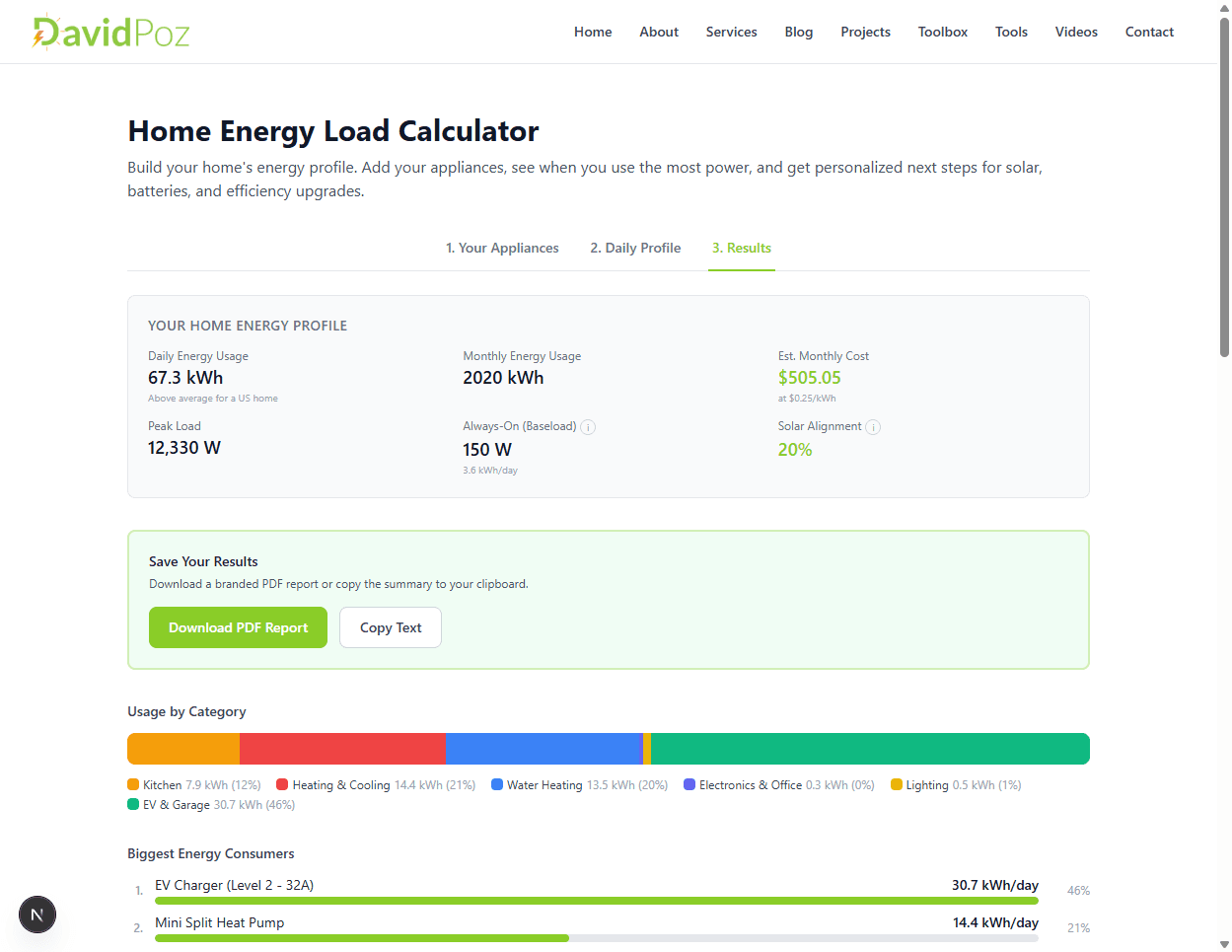Go to the Toolbox page
The width and height of the screenshot is (1232, 952).
coord(942,33)
